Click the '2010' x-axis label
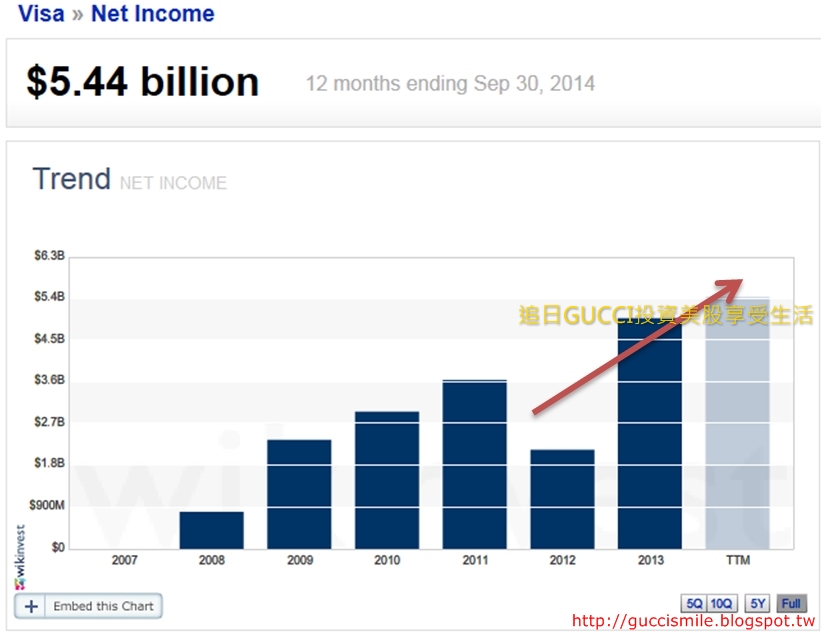Screen dimensions: 821x632 387,560
